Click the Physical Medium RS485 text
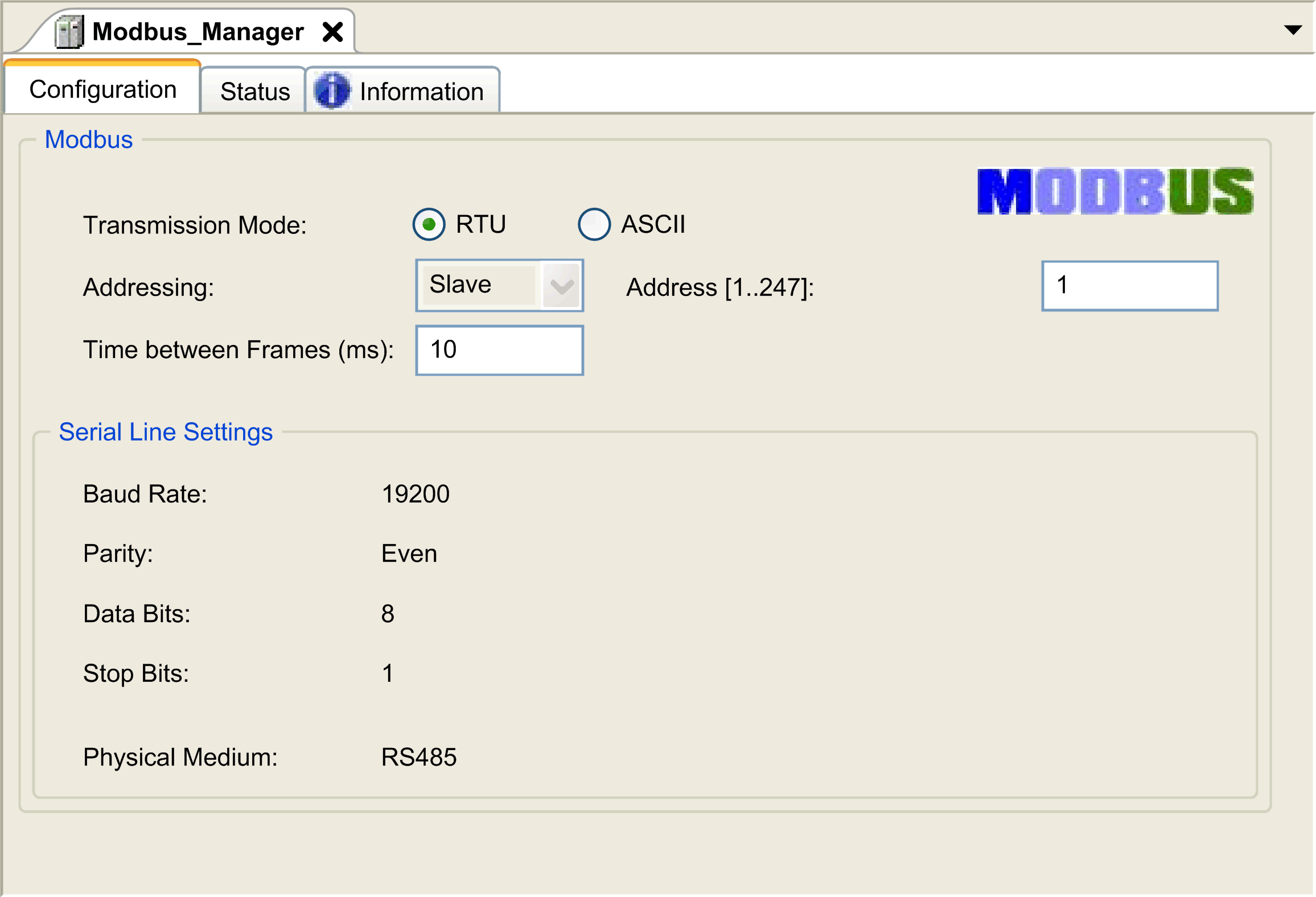This screenshot has width=1316, height=897. [419, 756]
